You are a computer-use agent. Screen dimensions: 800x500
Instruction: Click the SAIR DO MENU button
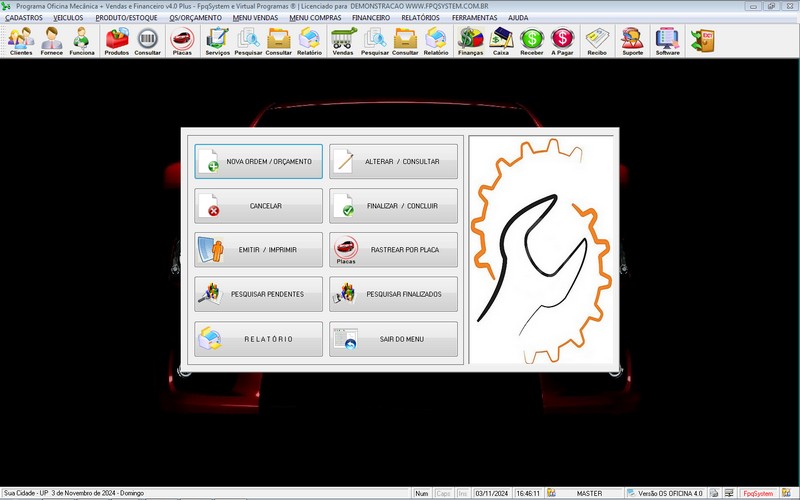click(393, 339)
